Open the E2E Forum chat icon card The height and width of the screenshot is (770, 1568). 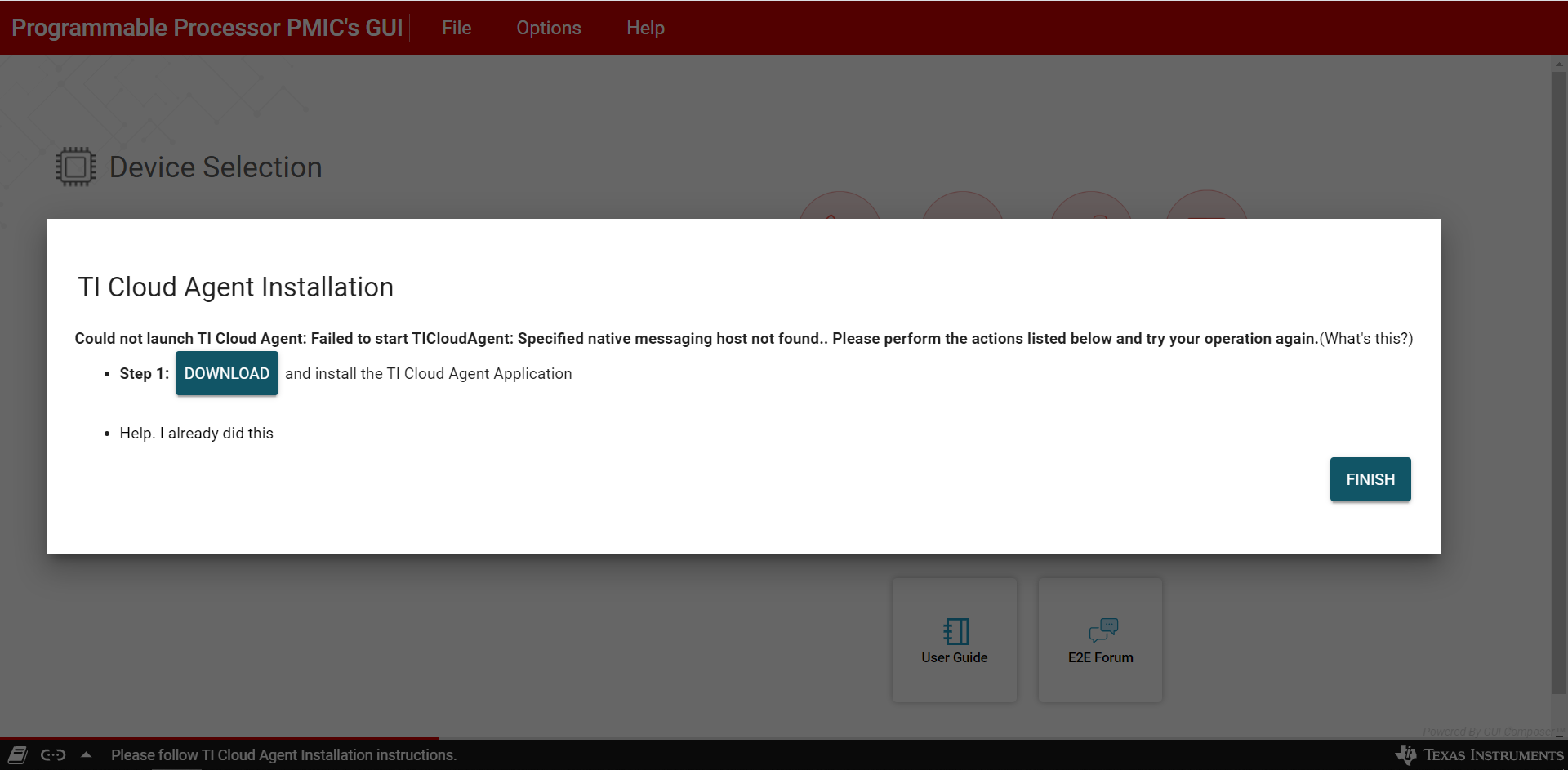(x=1100, y=640)
